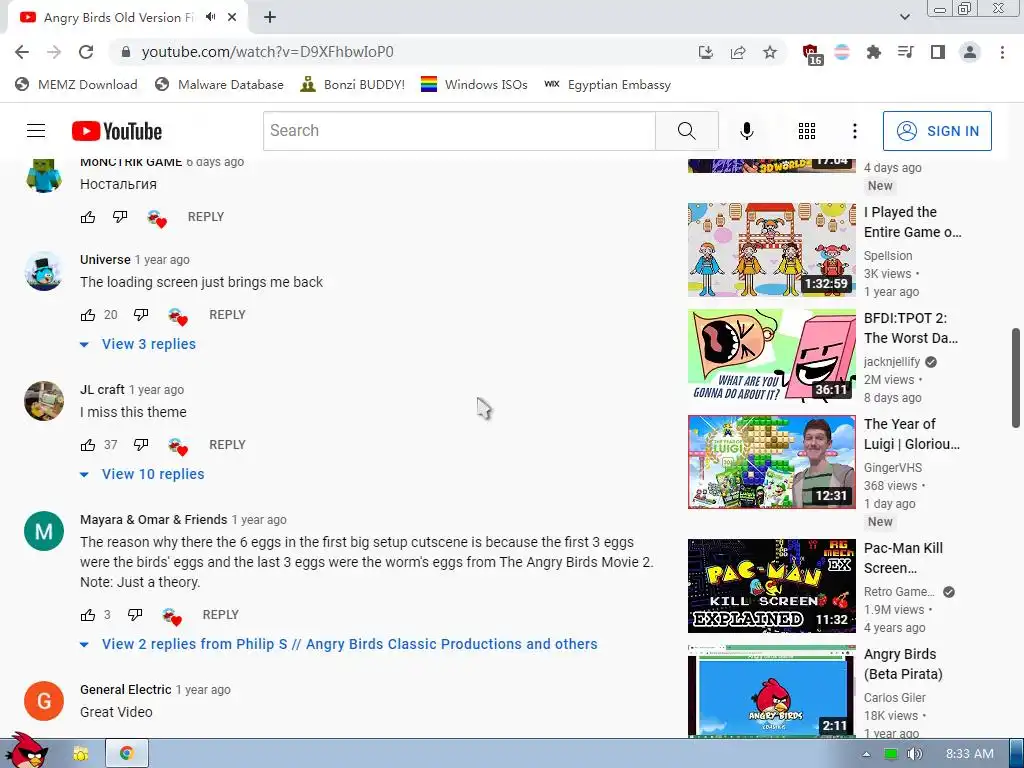This screenshot has width=1024, height=768.
Task: Install app via address bar icon
Action: (x=705, y=52)
